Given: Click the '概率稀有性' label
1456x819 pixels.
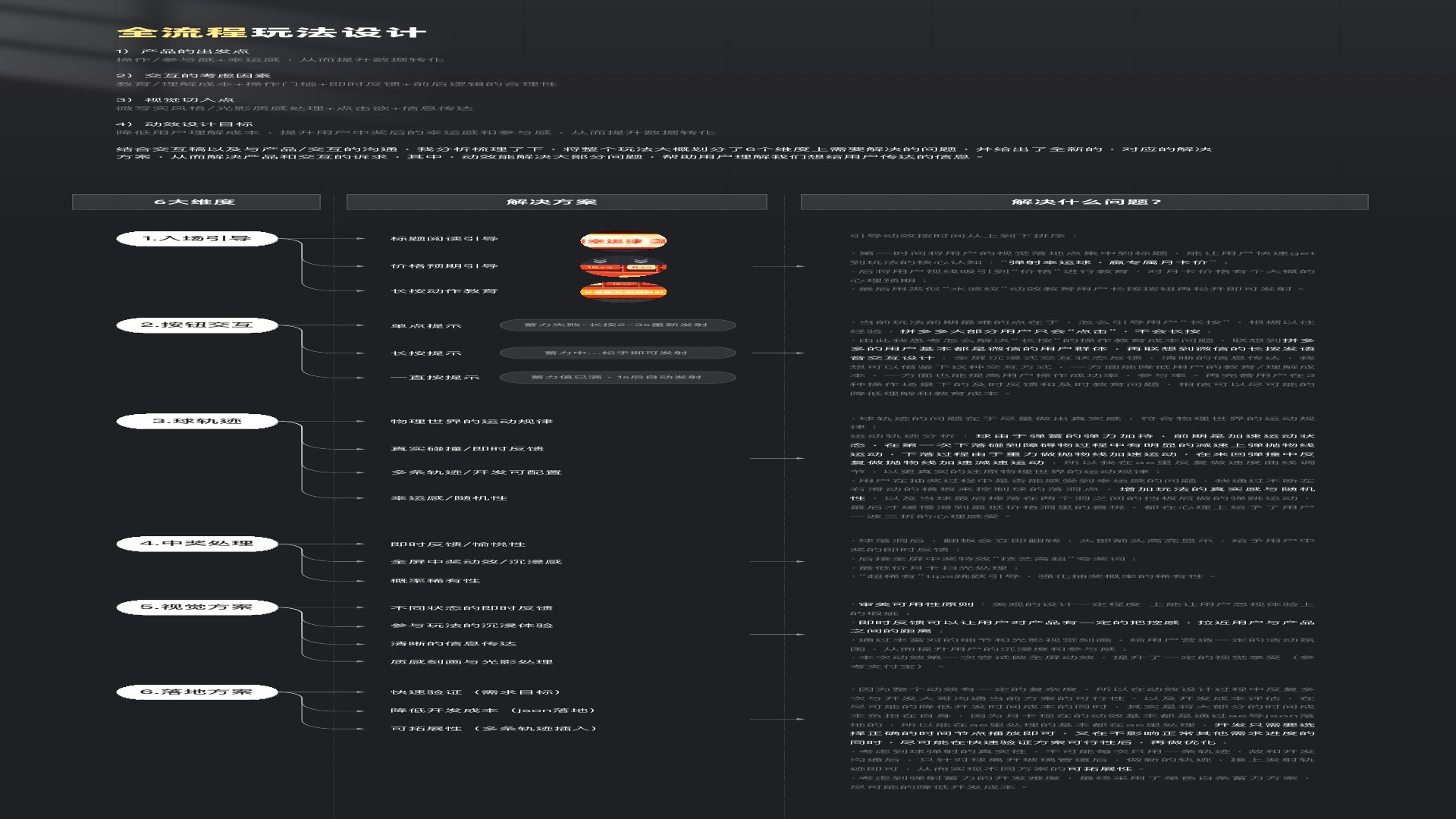Looking at the screenshot, I should (435, 581).
